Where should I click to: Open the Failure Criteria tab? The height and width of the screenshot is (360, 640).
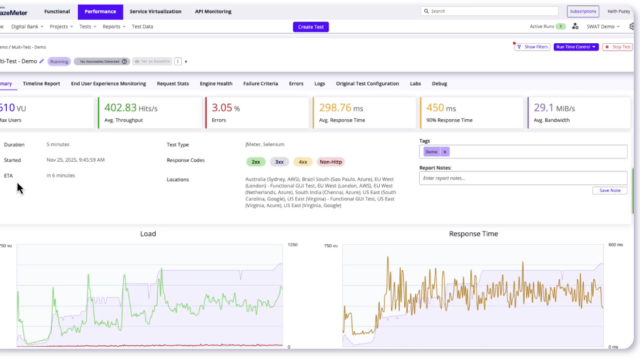(260, 84)
